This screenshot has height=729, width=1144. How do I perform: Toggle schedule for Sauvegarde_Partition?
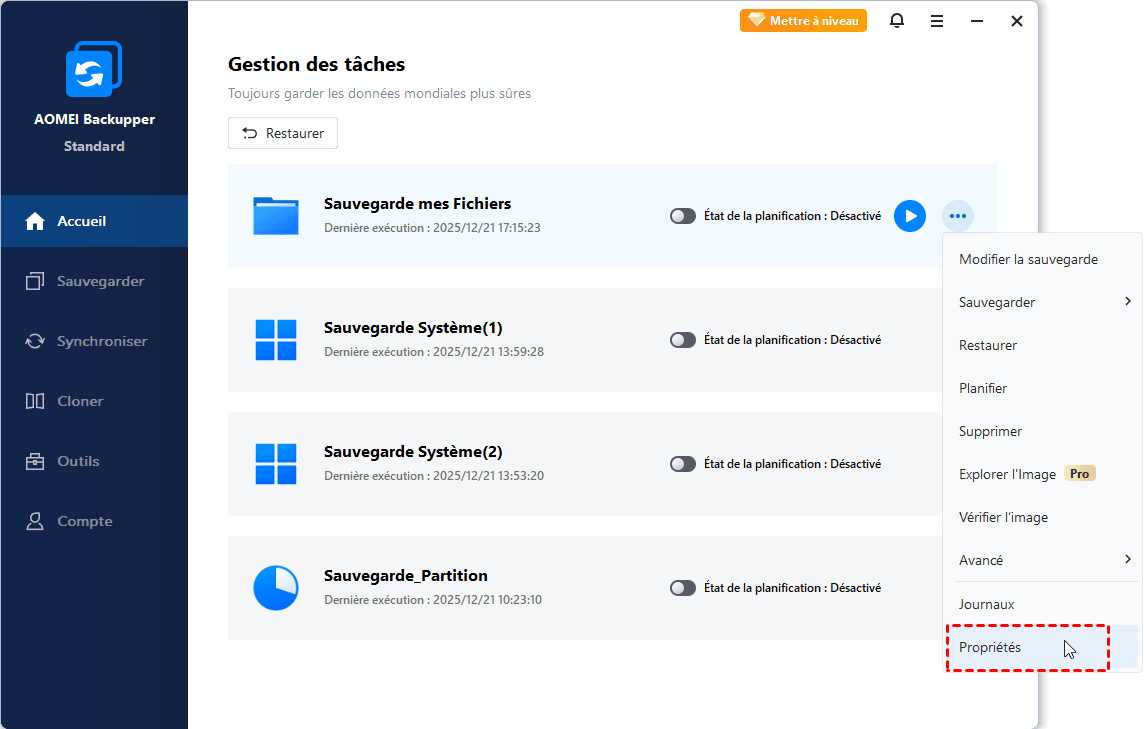point(683,588)
